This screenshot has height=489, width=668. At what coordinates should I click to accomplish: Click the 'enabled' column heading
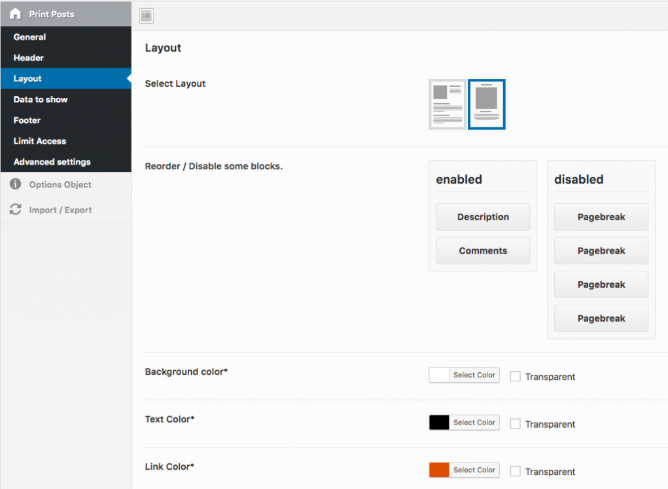[459, 180]
